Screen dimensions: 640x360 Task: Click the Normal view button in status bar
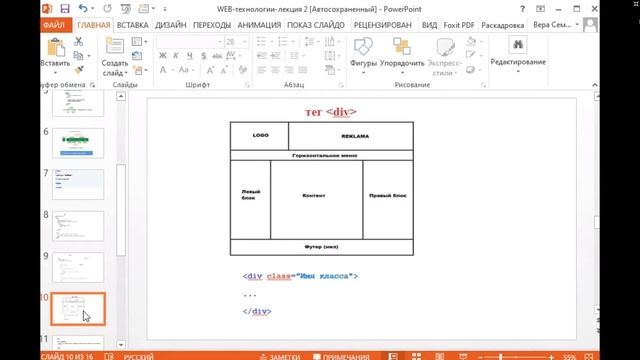393,357
